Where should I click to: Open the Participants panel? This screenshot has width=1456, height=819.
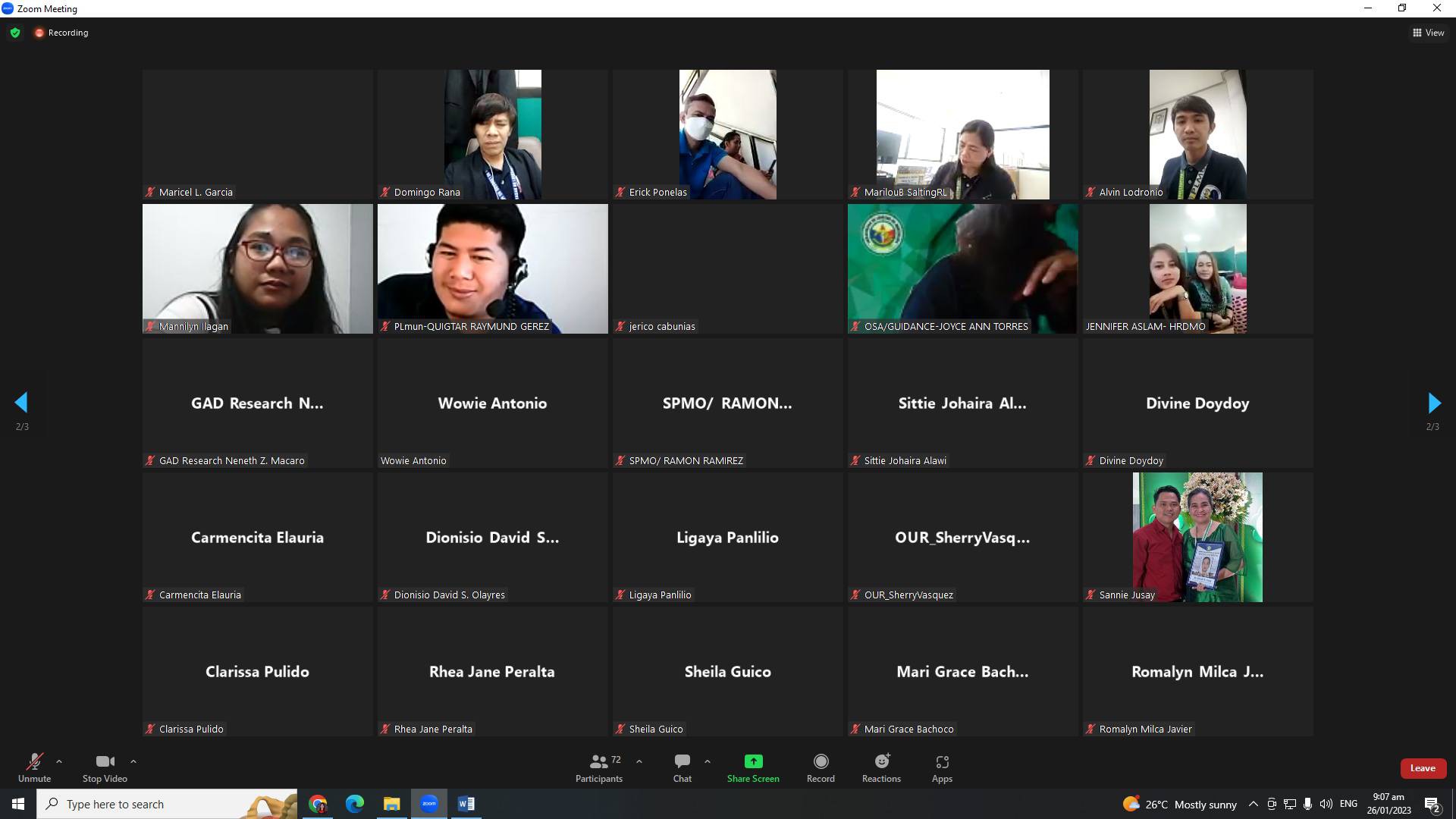599,767
